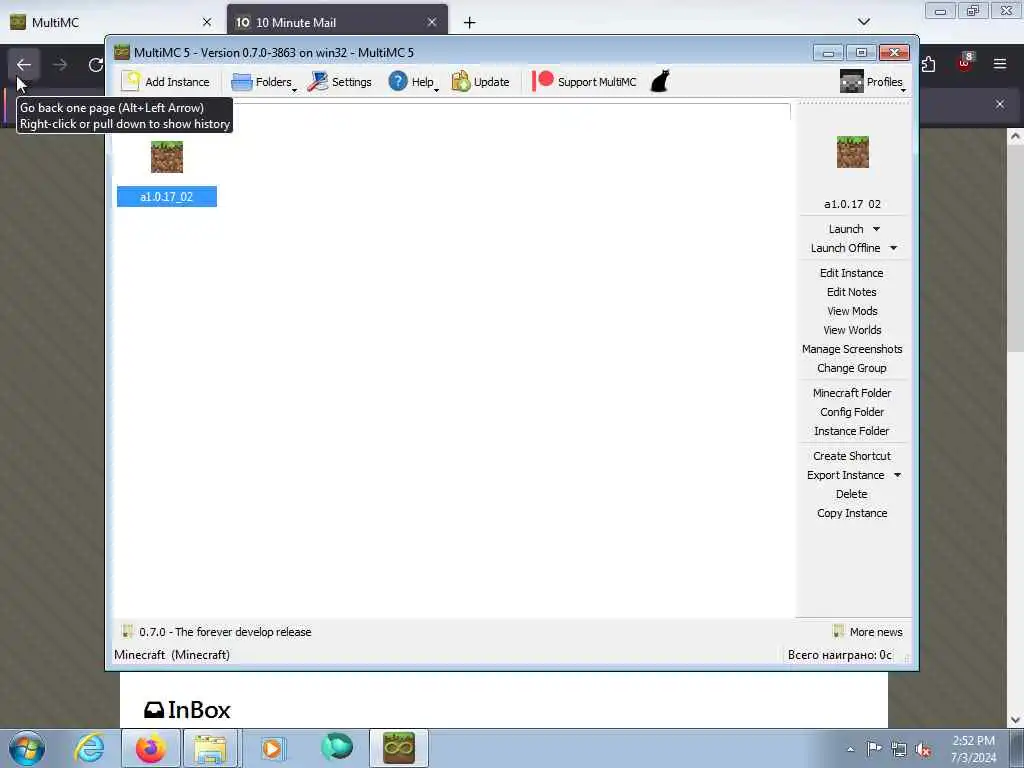
Task: Click the black cat icon
Action: click(660, 82)
